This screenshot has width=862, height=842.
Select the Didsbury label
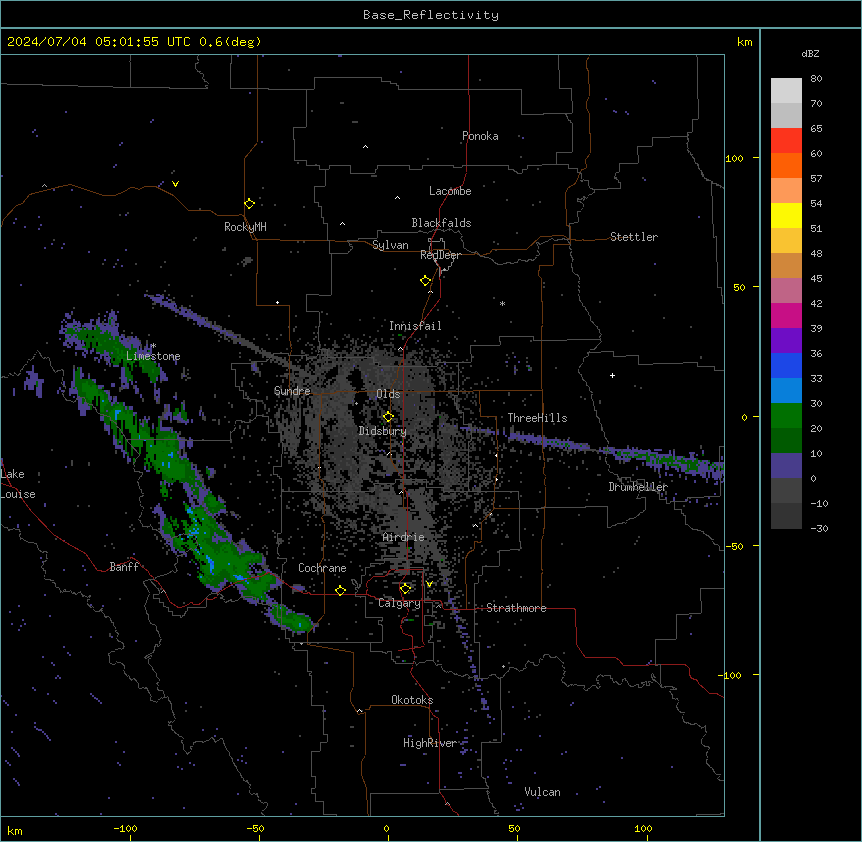tap(383, 431)
